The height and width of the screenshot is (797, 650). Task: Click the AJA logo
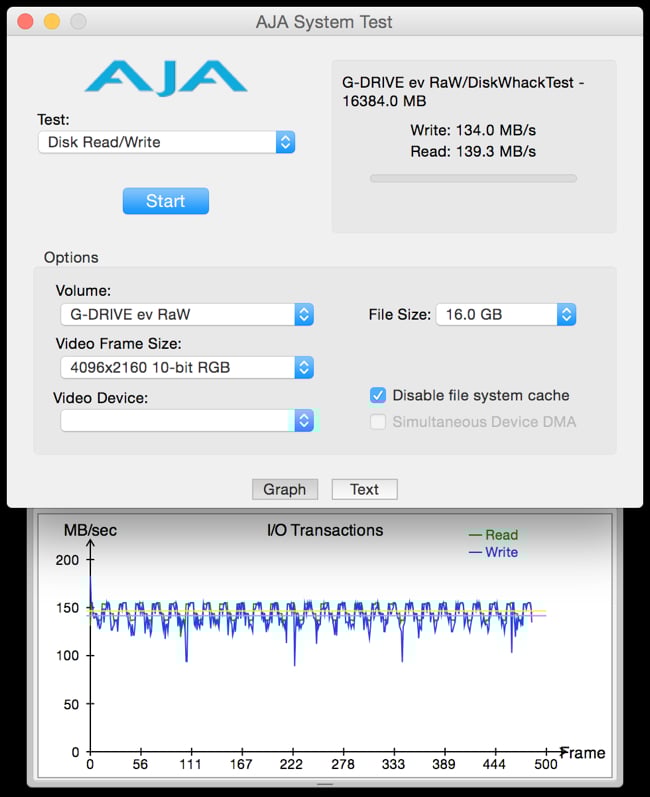point(166,77)
